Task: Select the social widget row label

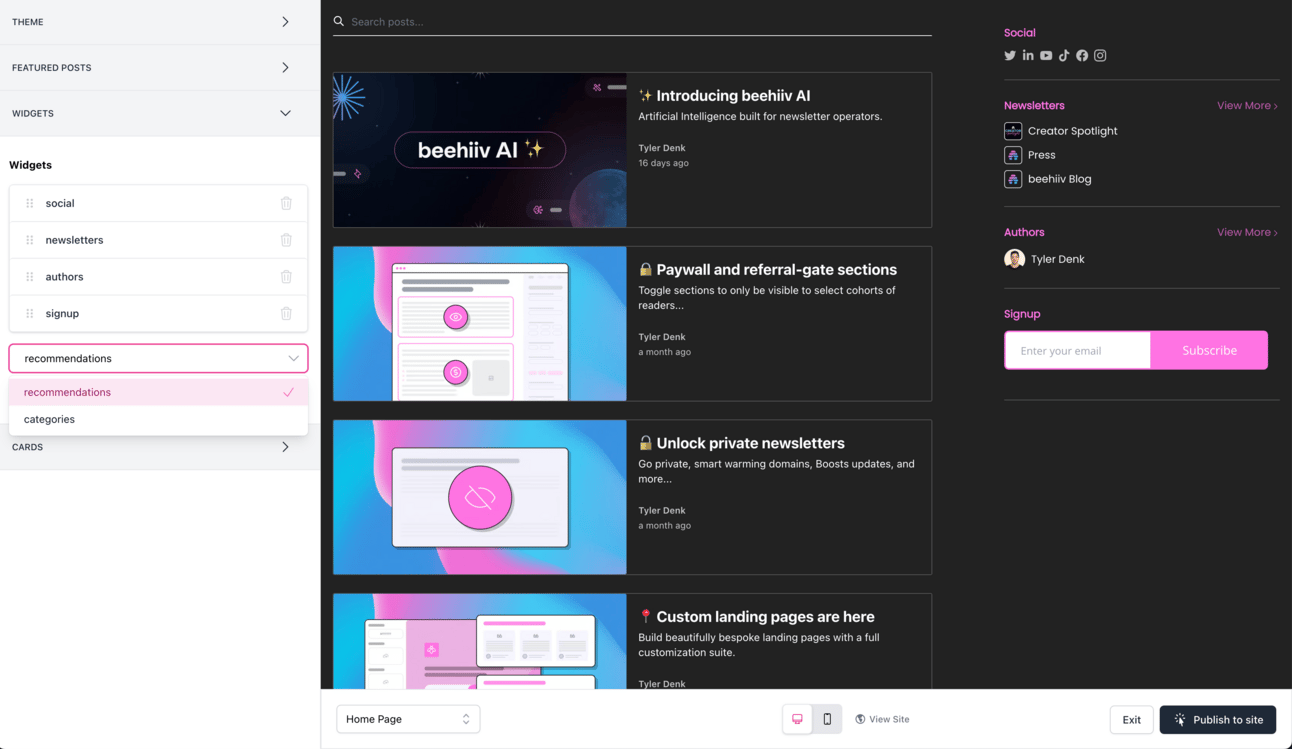Action: click(x=60, y=203)
